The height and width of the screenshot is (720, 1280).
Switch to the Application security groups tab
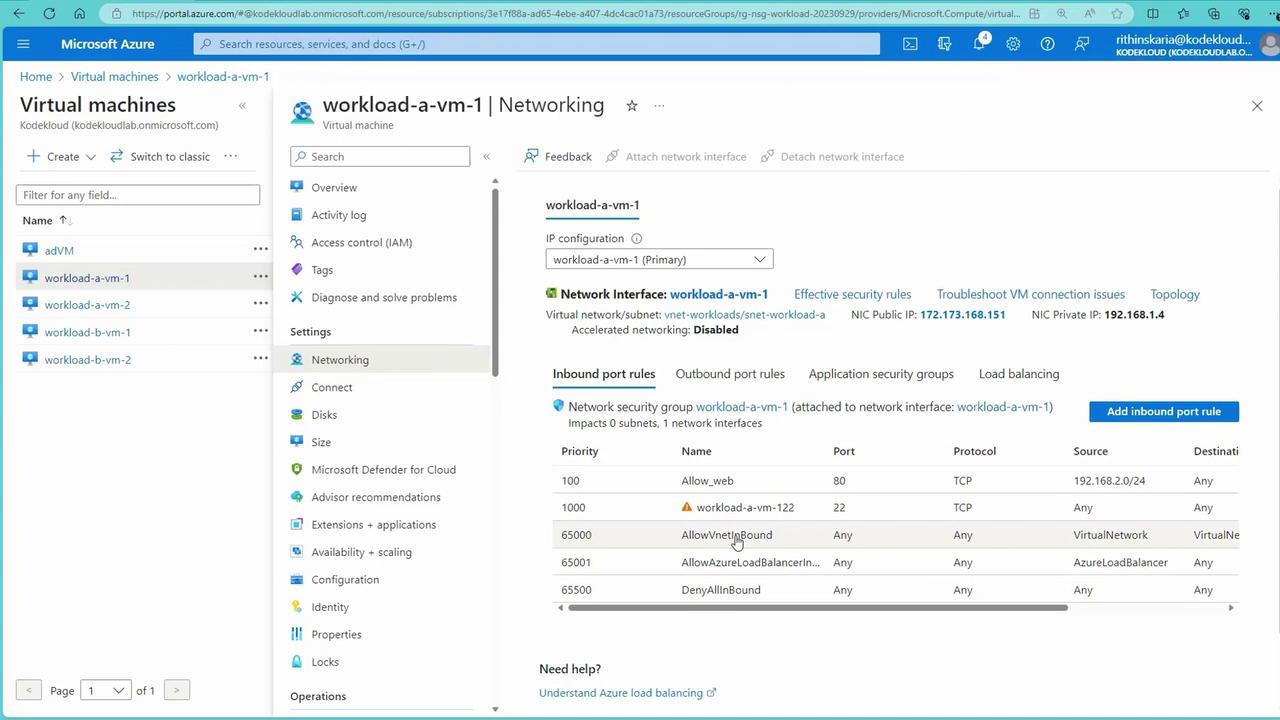point(881,374)
